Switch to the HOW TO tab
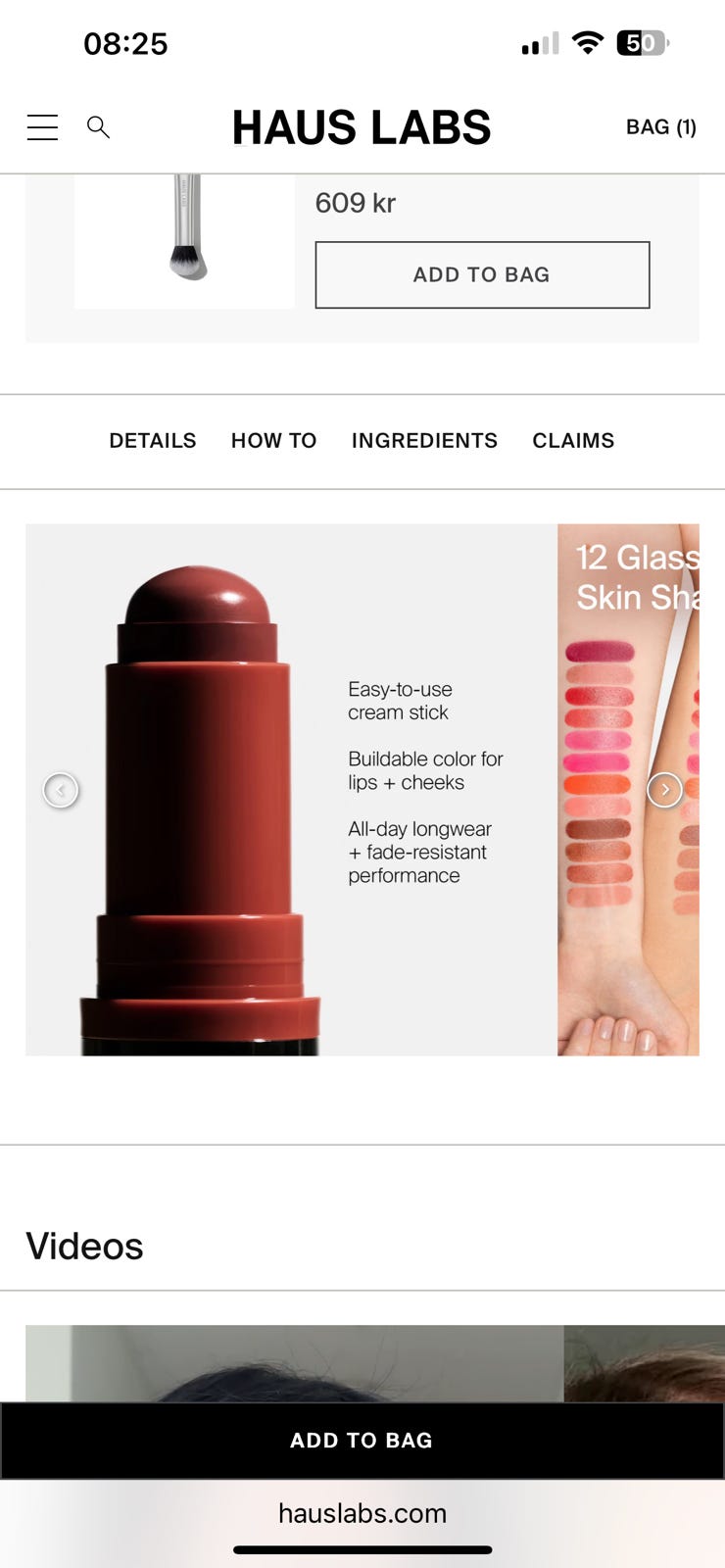The height and width of the screenshot is (1568, 725). (x=274, y=441)
